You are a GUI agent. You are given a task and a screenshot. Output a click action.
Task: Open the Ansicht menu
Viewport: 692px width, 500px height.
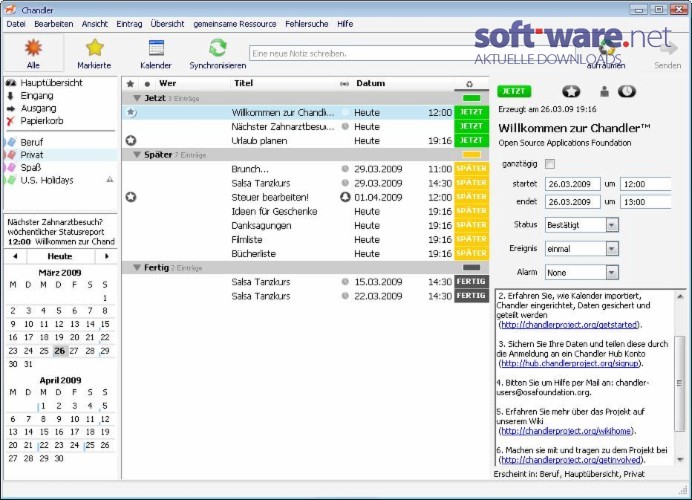point(94,24)
